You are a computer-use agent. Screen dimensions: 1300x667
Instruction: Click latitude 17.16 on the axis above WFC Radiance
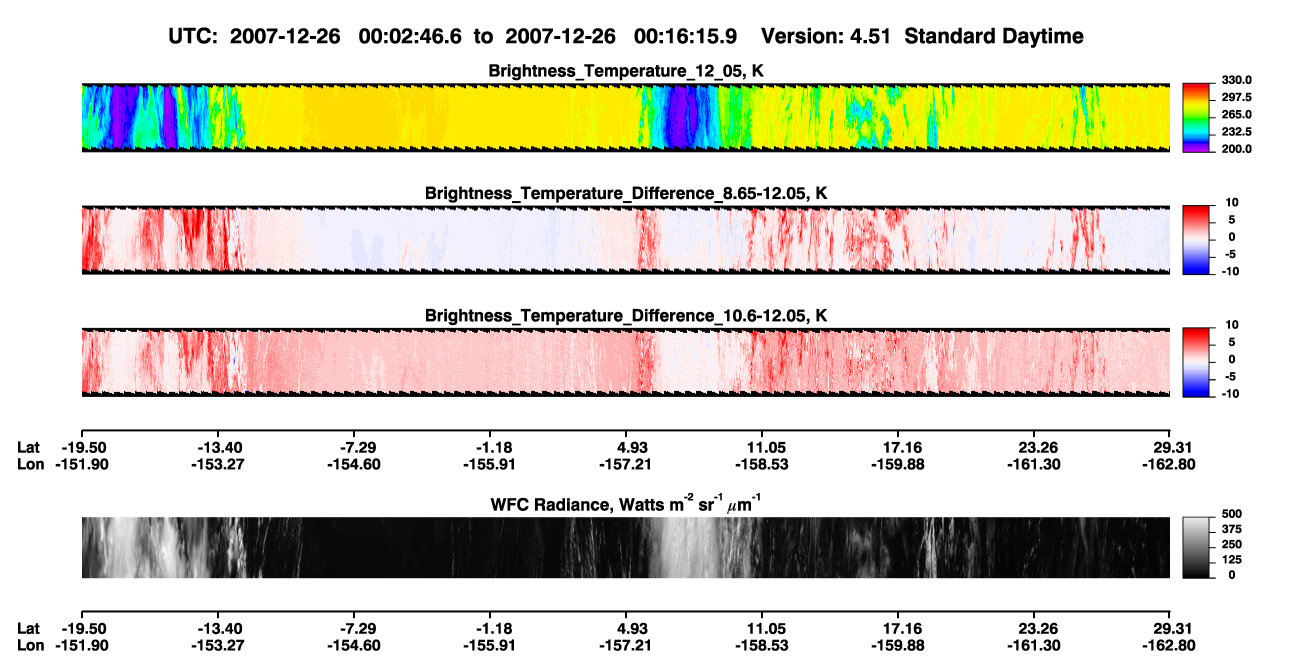(x=898, y=447)
